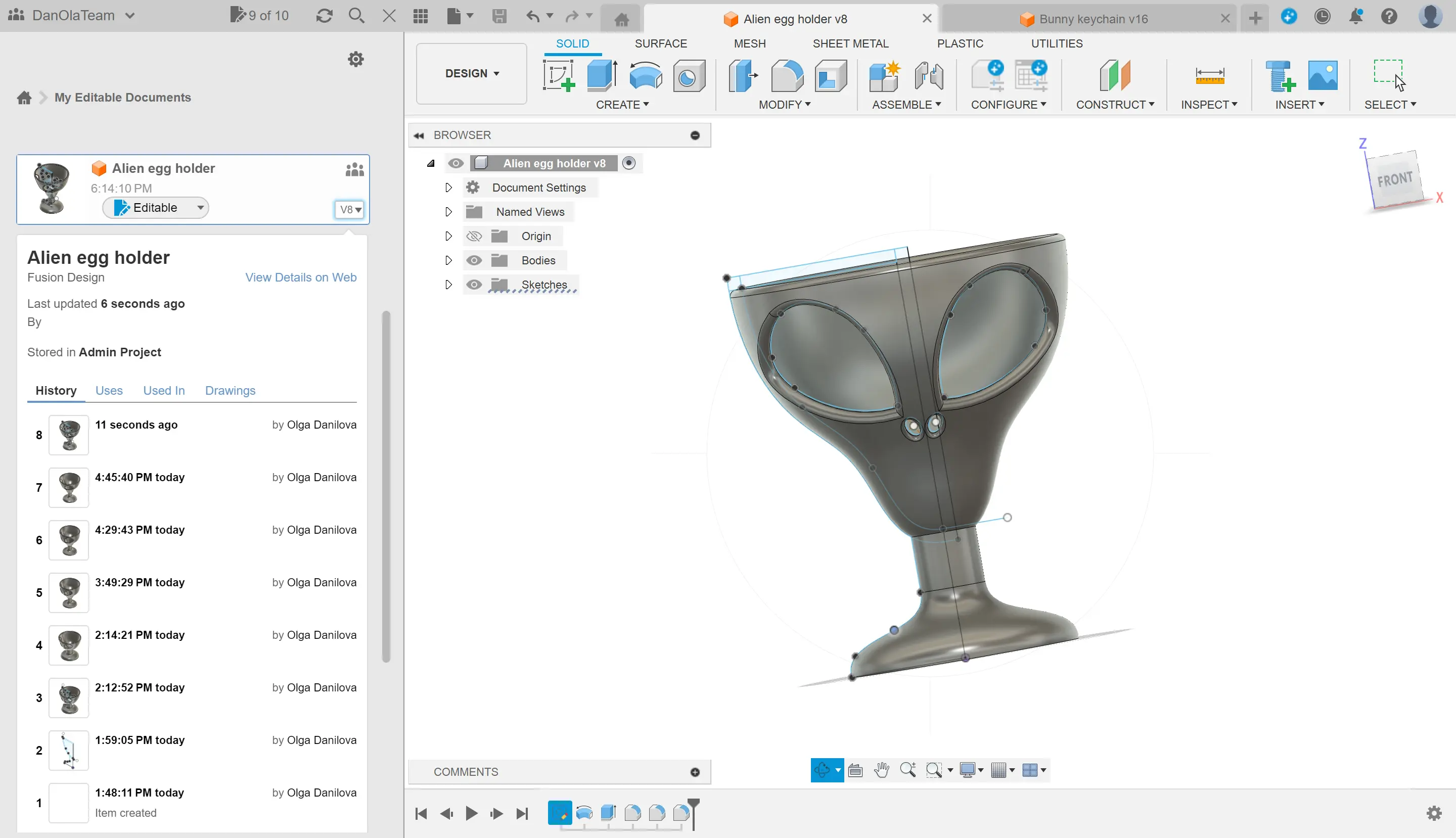Show the Origin folder visibility
Image resolution: width=1456 pixels, height=838 pixels.
(474, 236)
